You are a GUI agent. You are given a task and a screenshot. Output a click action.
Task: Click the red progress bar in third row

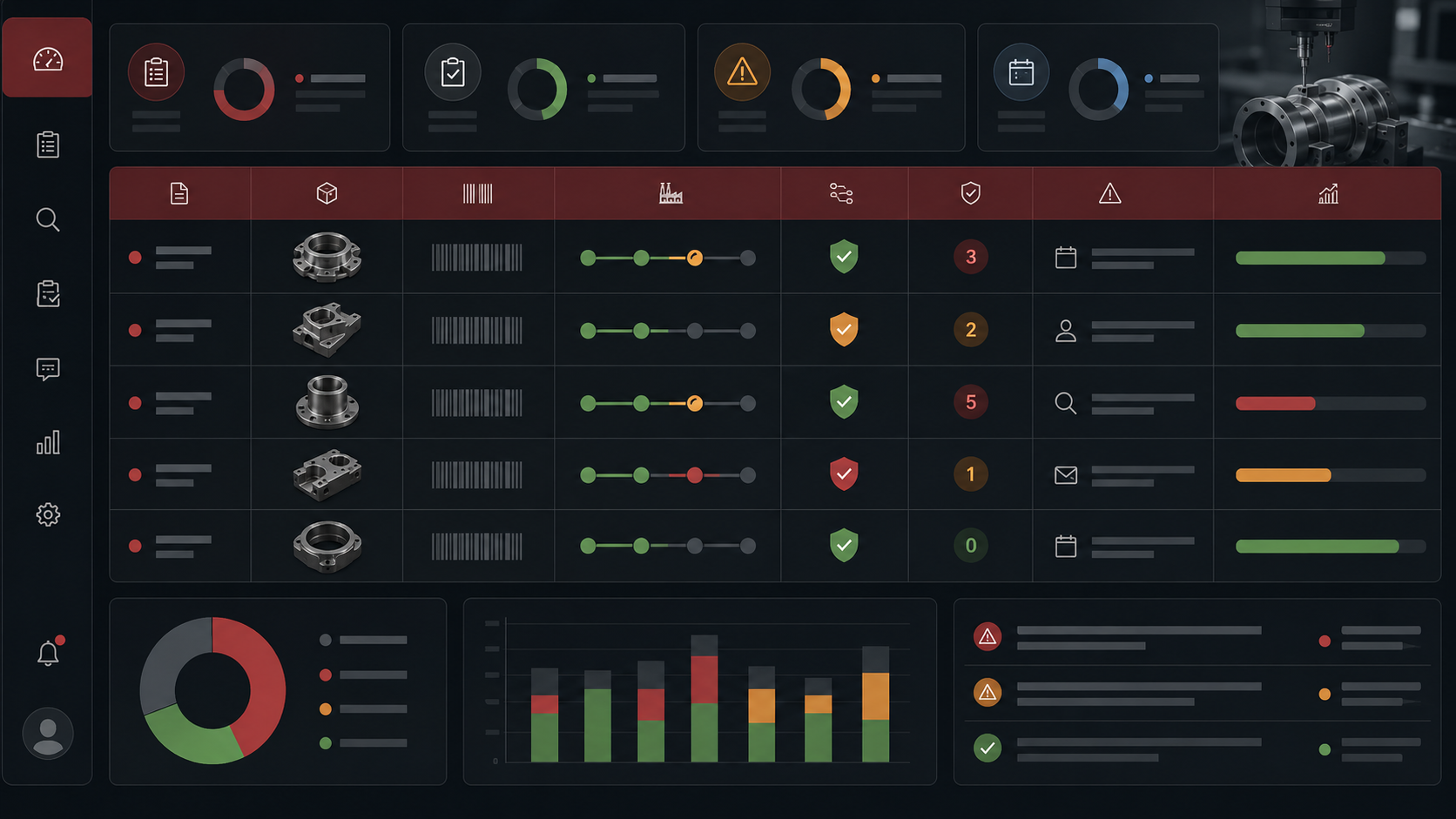click(x=1275, y=404)
